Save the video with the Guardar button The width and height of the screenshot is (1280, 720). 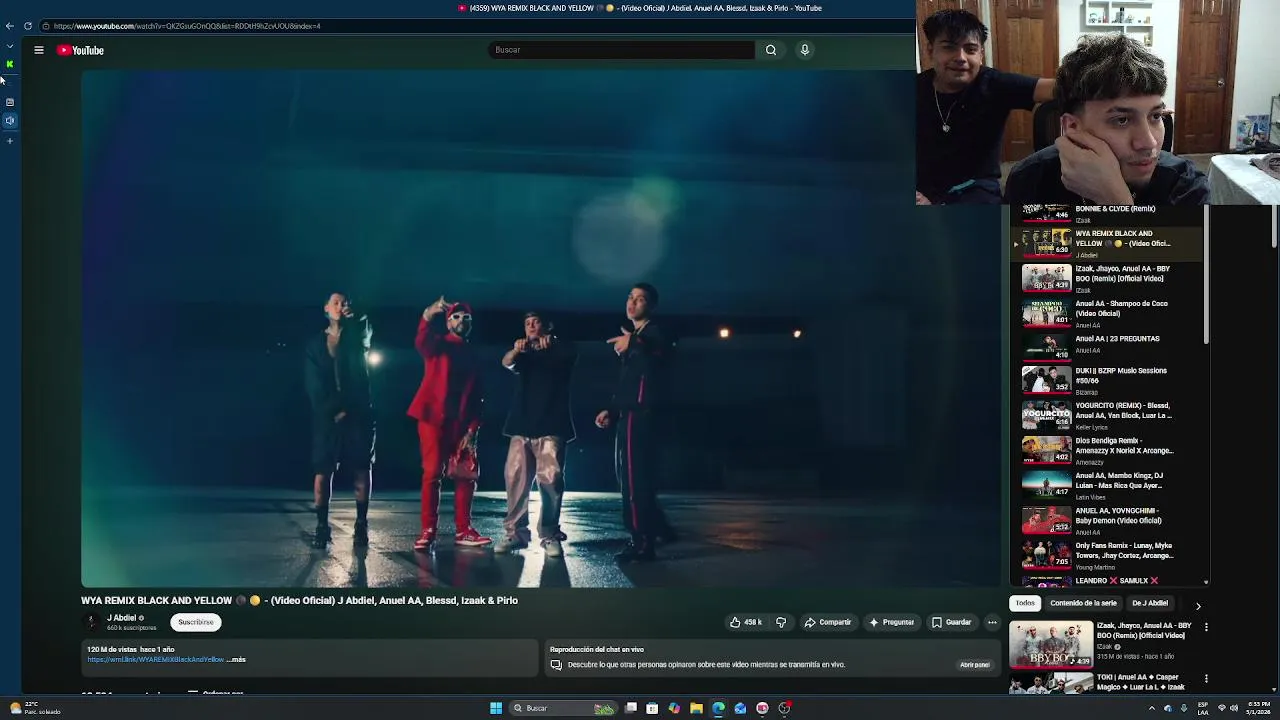[951, 622]
